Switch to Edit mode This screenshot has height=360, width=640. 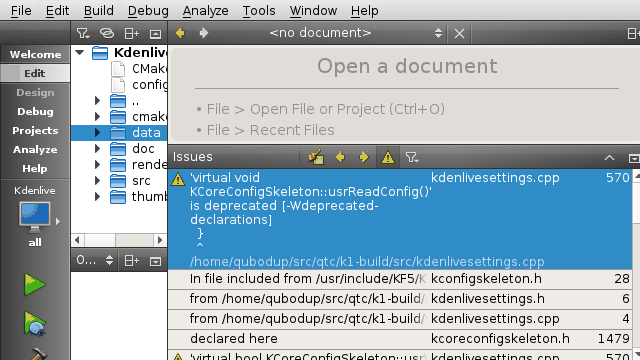35,73
